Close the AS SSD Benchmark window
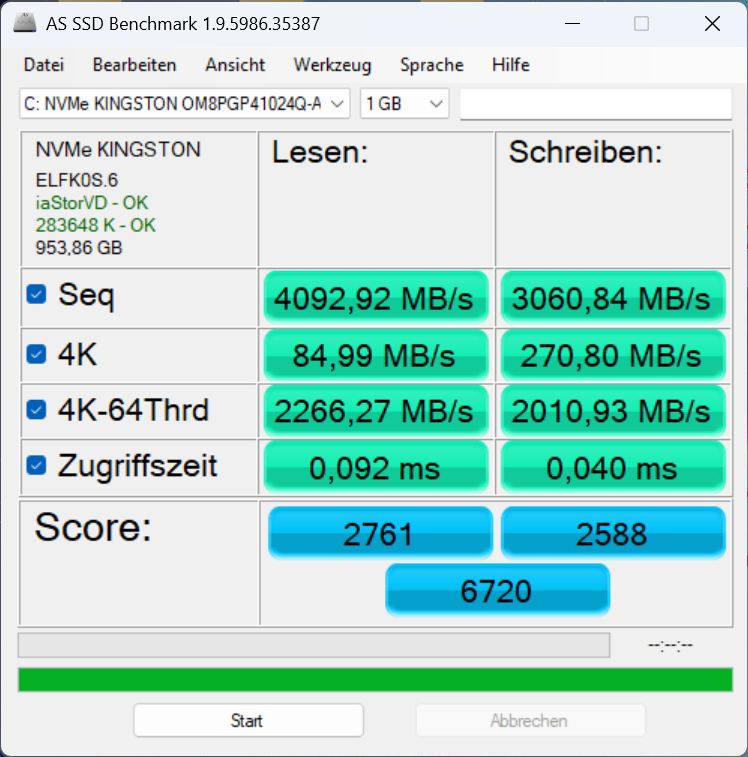The width and height of the screenshot is (748, 757). click(712, 23)
